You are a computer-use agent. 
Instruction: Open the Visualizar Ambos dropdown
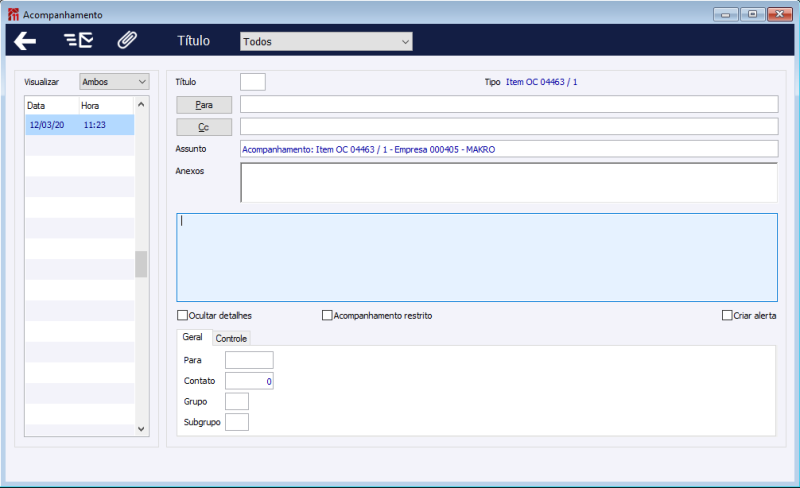(x=114, y=82)
